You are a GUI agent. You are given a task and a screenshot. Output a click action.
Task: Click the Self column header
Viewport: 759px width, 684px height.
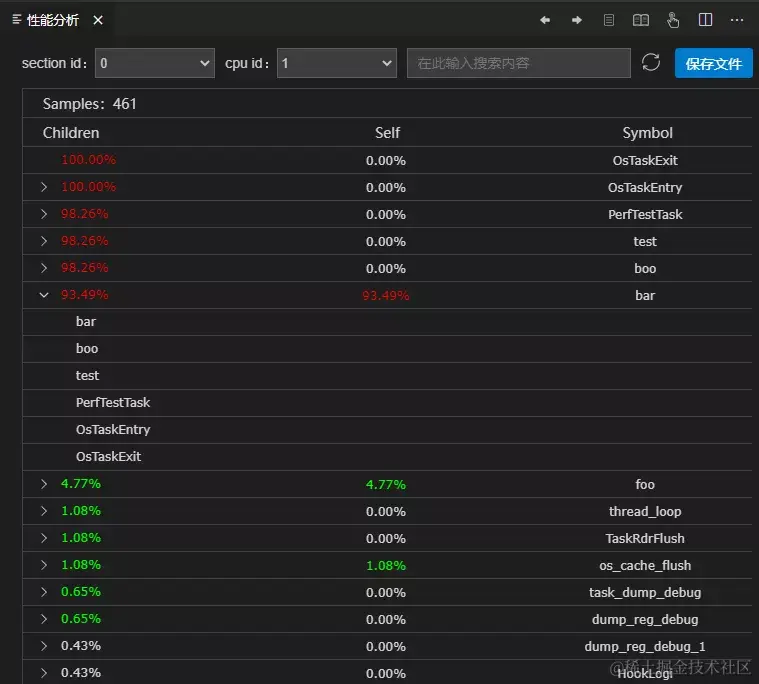click(387, 133)
